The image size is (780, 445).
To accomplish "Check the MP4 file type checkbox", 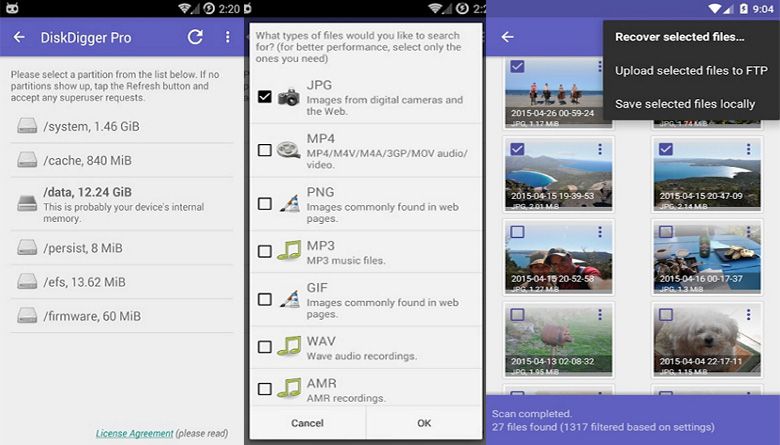I will point(265,150).
